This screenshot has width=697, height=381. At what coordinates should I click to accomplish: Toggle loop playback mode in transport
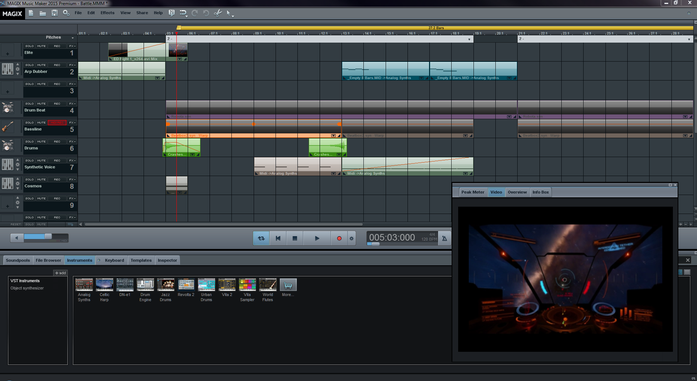coord(261,238)
